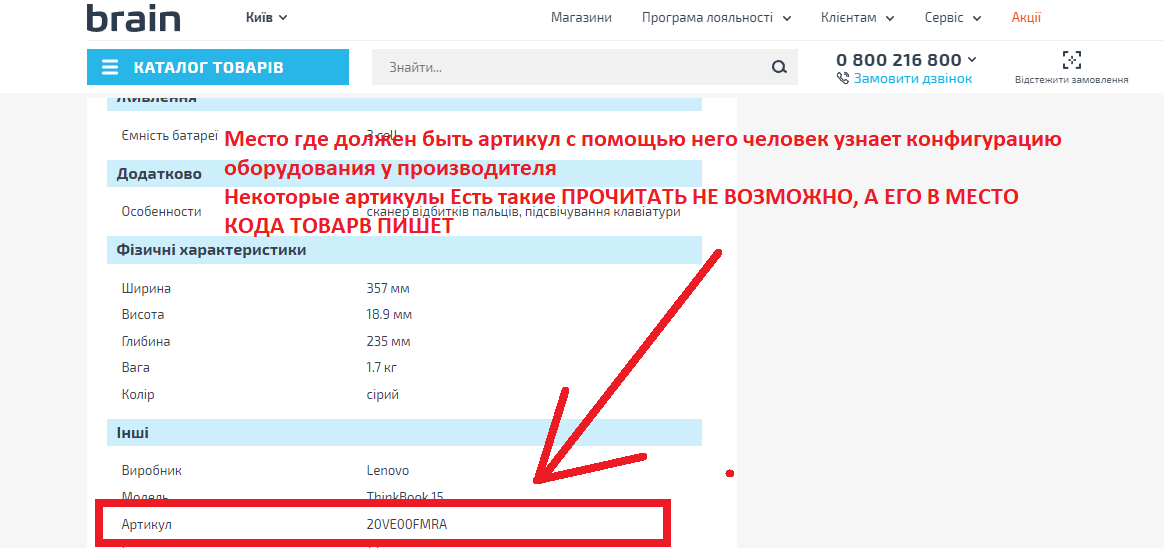Click the Додатково section header
The height and width of the screenshot is (548, 1164).
pos(405,174)
